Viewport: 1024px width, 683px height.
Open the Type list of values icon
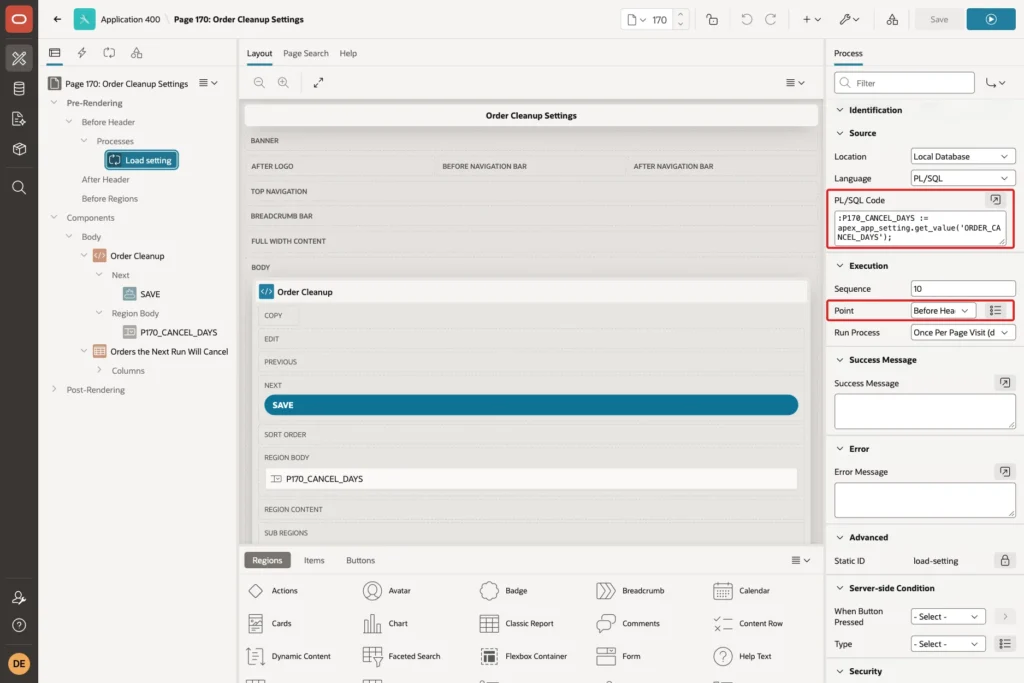[1004, 644]
